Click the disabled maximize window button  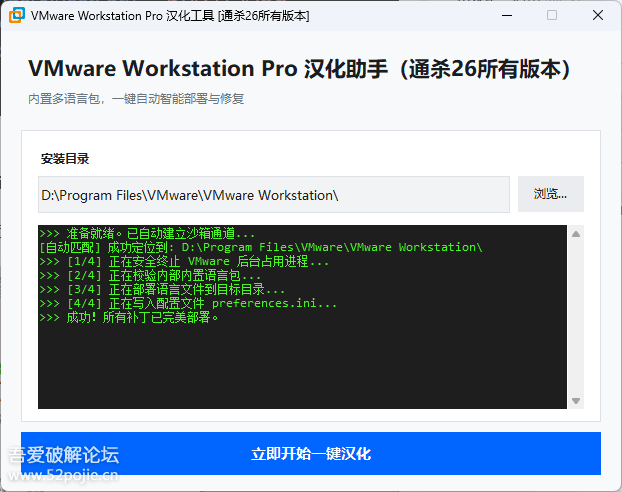(x=552, y=15)
